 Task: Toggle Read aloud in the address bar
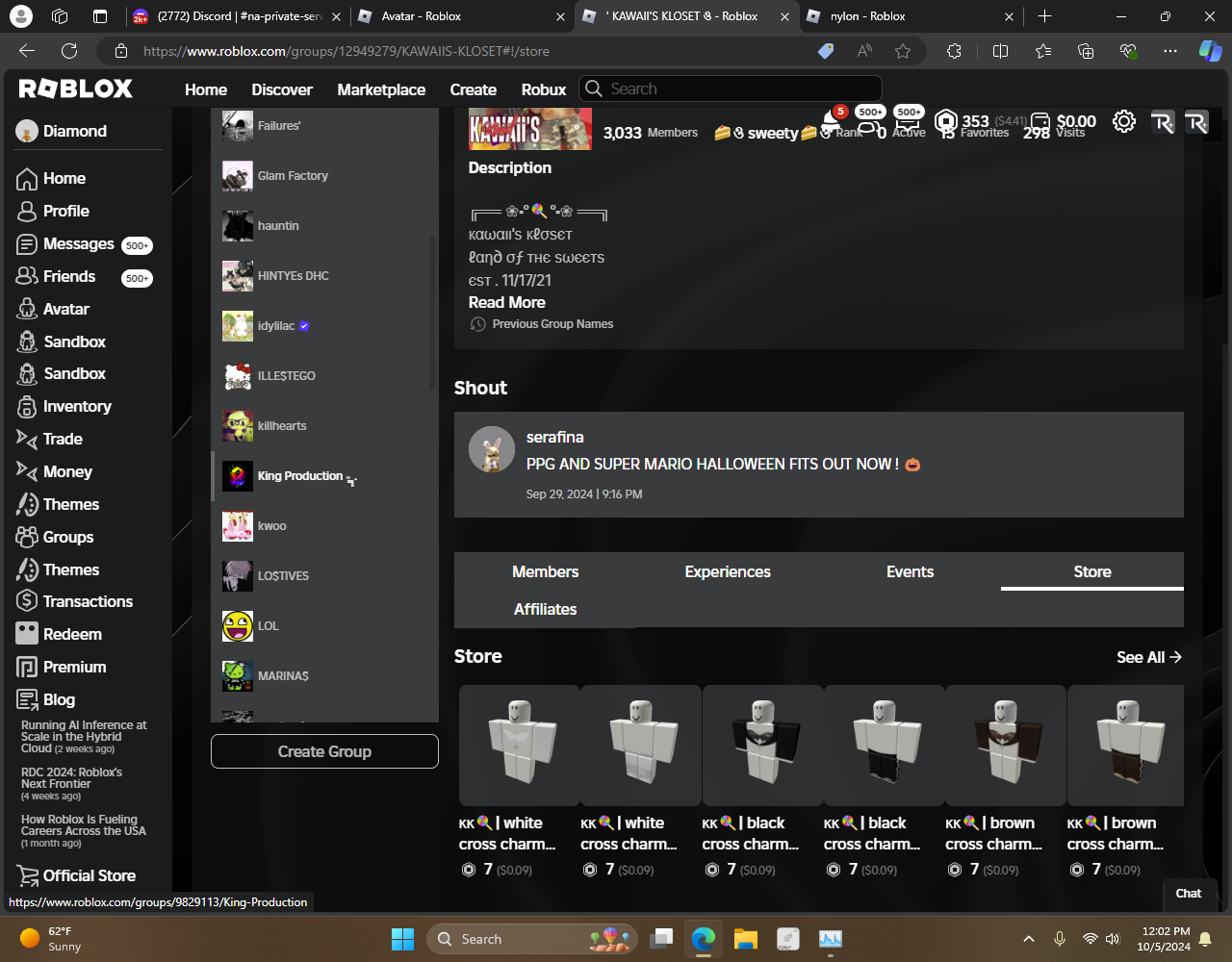864,51
